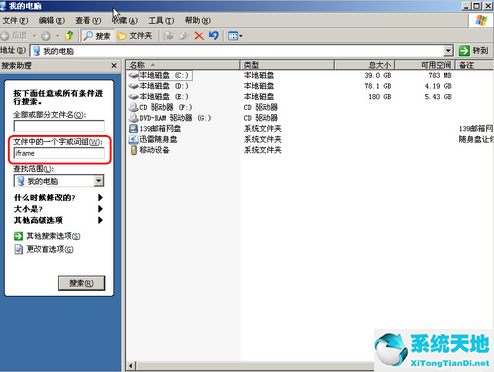Click the Windows flag logo icon
This screenshot has height=372, width=494.
(x=481, y=21)
